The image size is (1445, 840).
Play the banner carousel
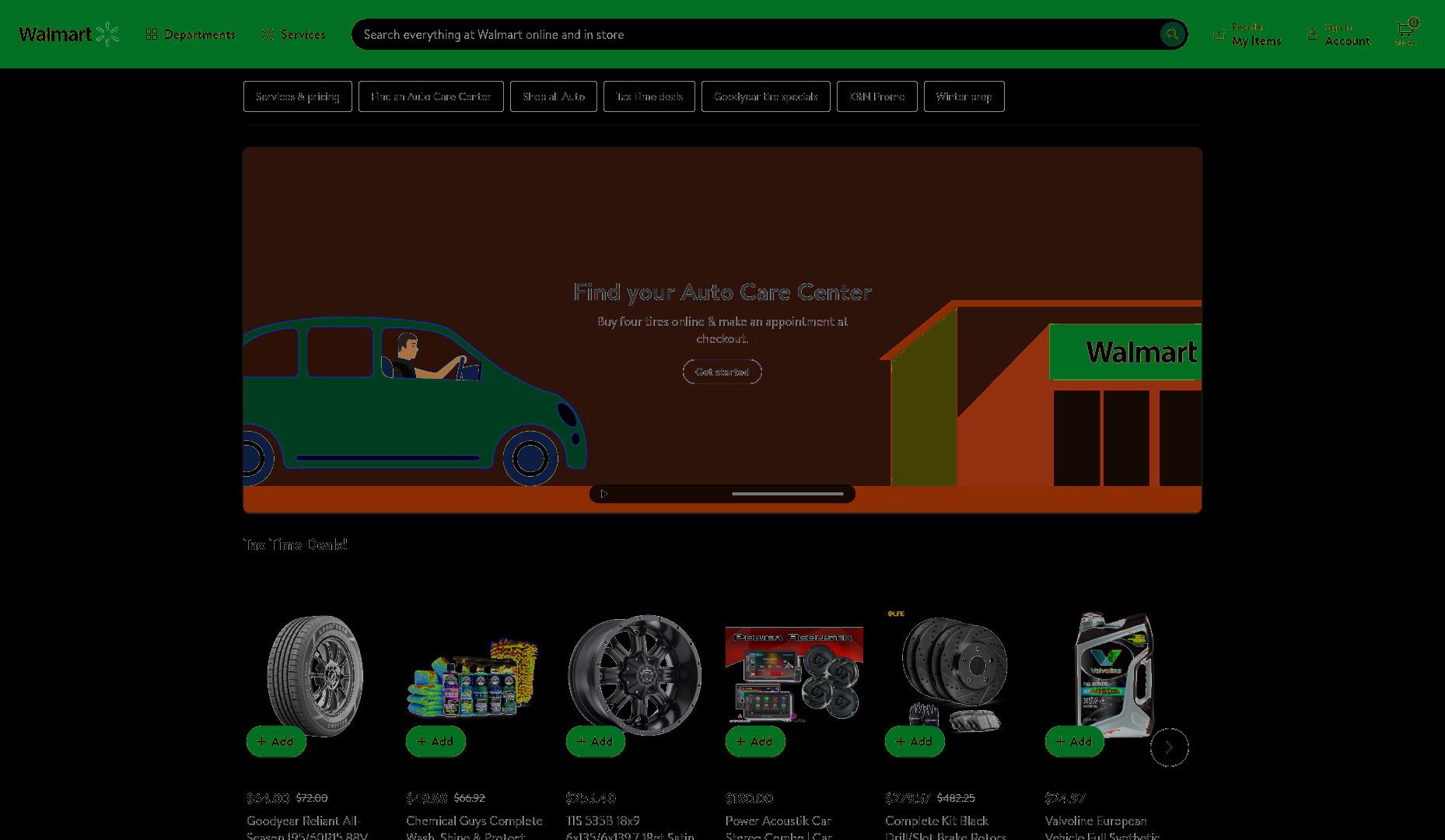coord(604,494)
